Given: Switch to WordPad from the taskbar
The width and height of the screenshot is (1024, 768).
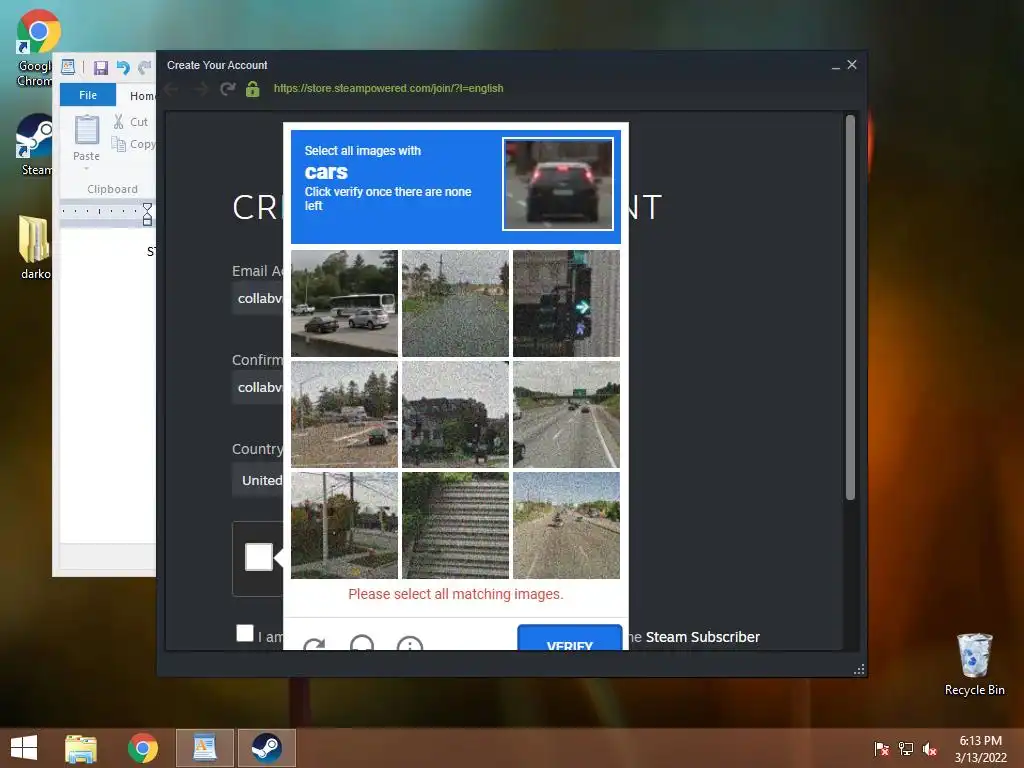Looking at the screenshot, I should pyautogui.click(x=204, y=748).
